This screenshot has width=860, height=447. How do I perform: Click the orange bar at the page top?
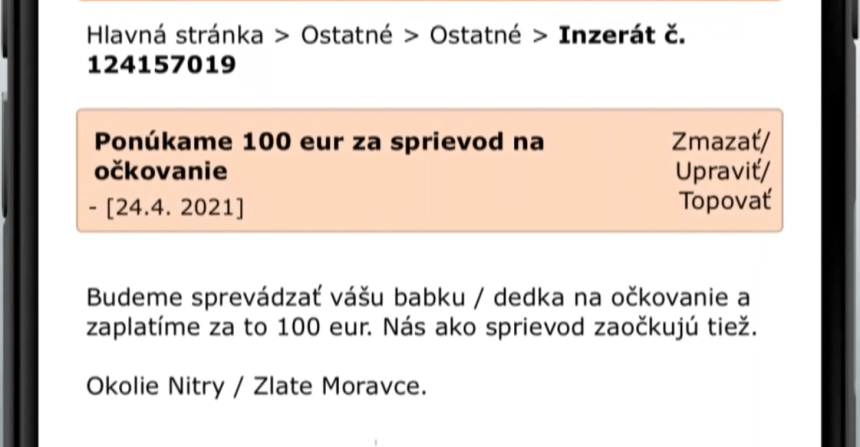pyautogui.click(x=430, y=2)
